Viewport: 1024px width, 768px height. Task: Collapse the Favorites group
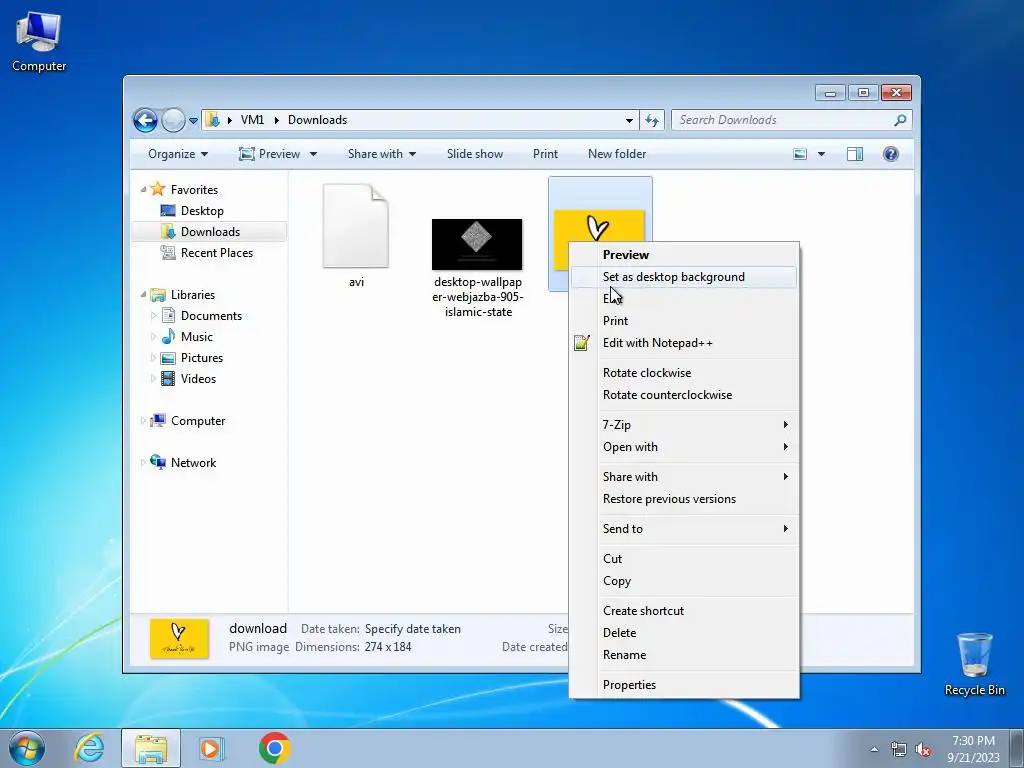[143, 189]
